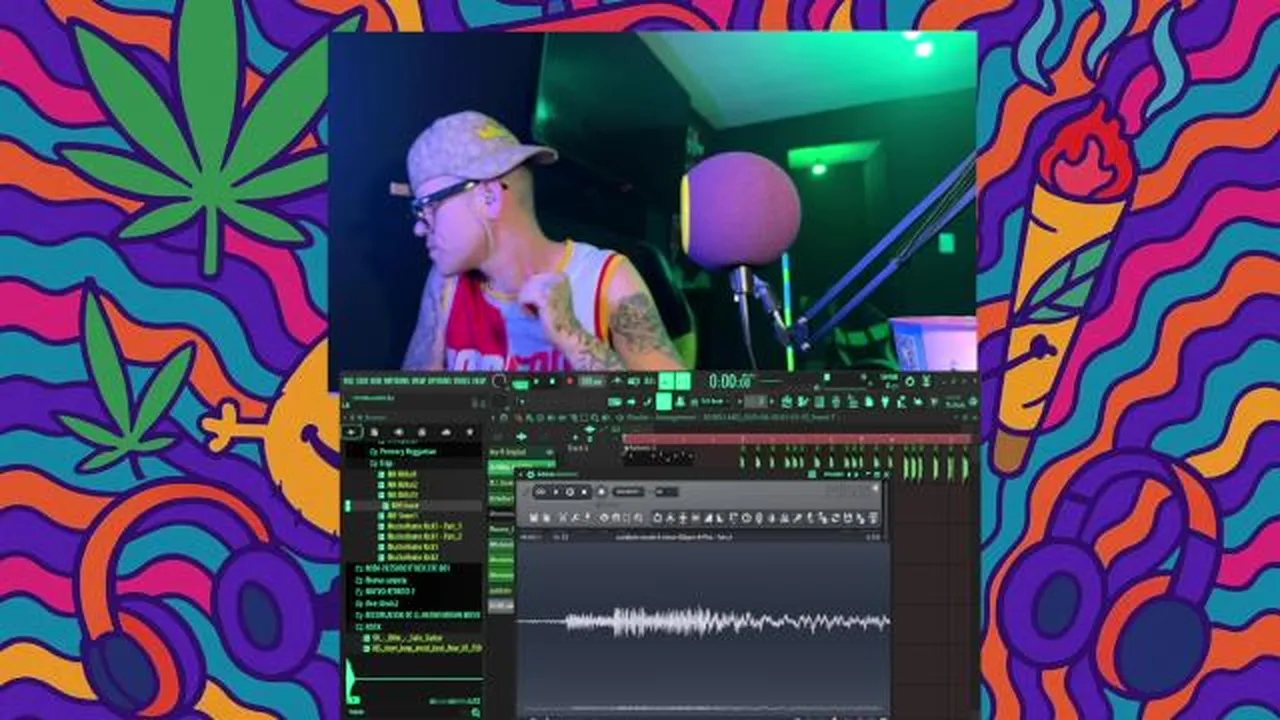
Task: Click the Edison save disk icon
Action: tap(533, 518)
